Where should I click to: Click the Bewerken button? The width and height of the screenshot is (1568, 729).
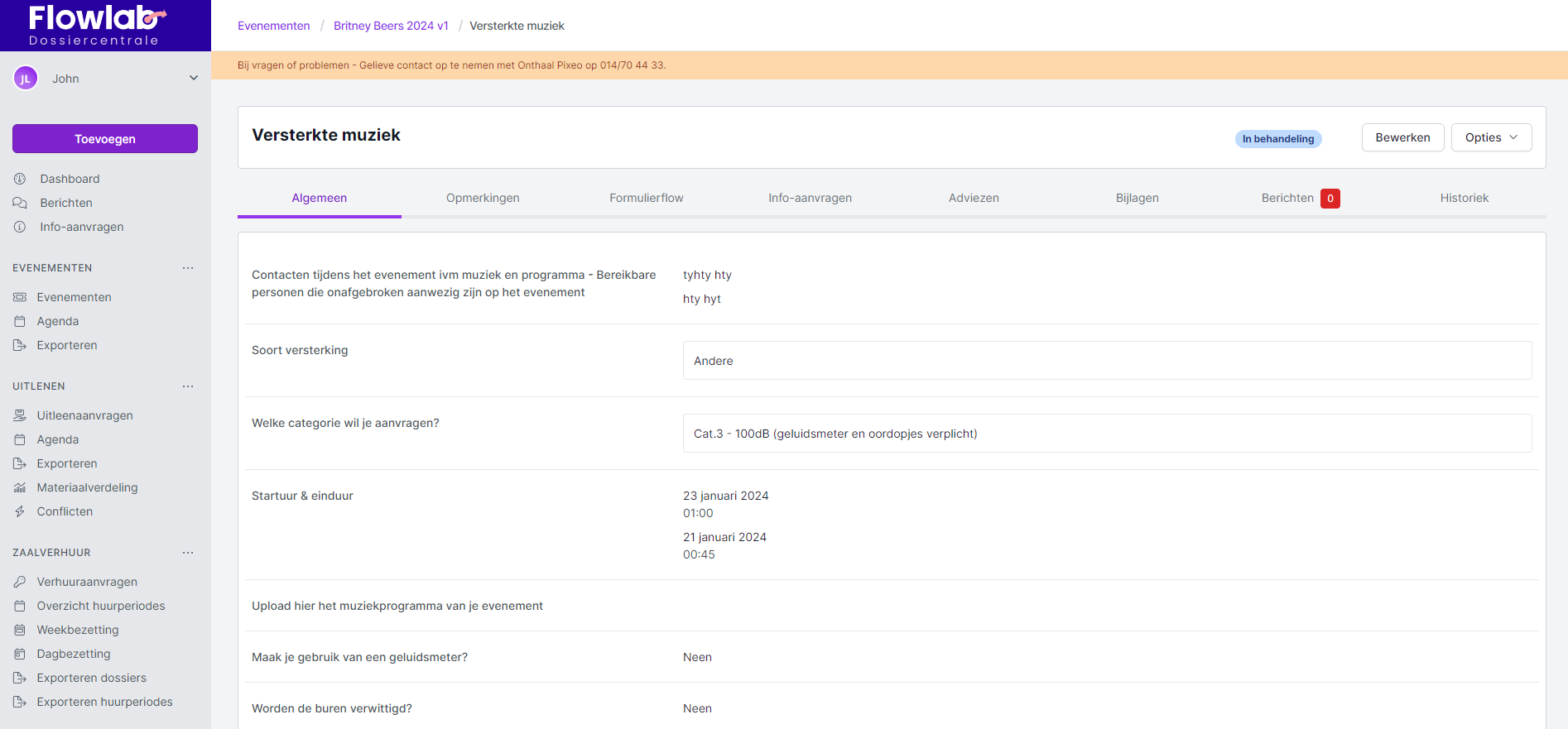click(1402, 137)
